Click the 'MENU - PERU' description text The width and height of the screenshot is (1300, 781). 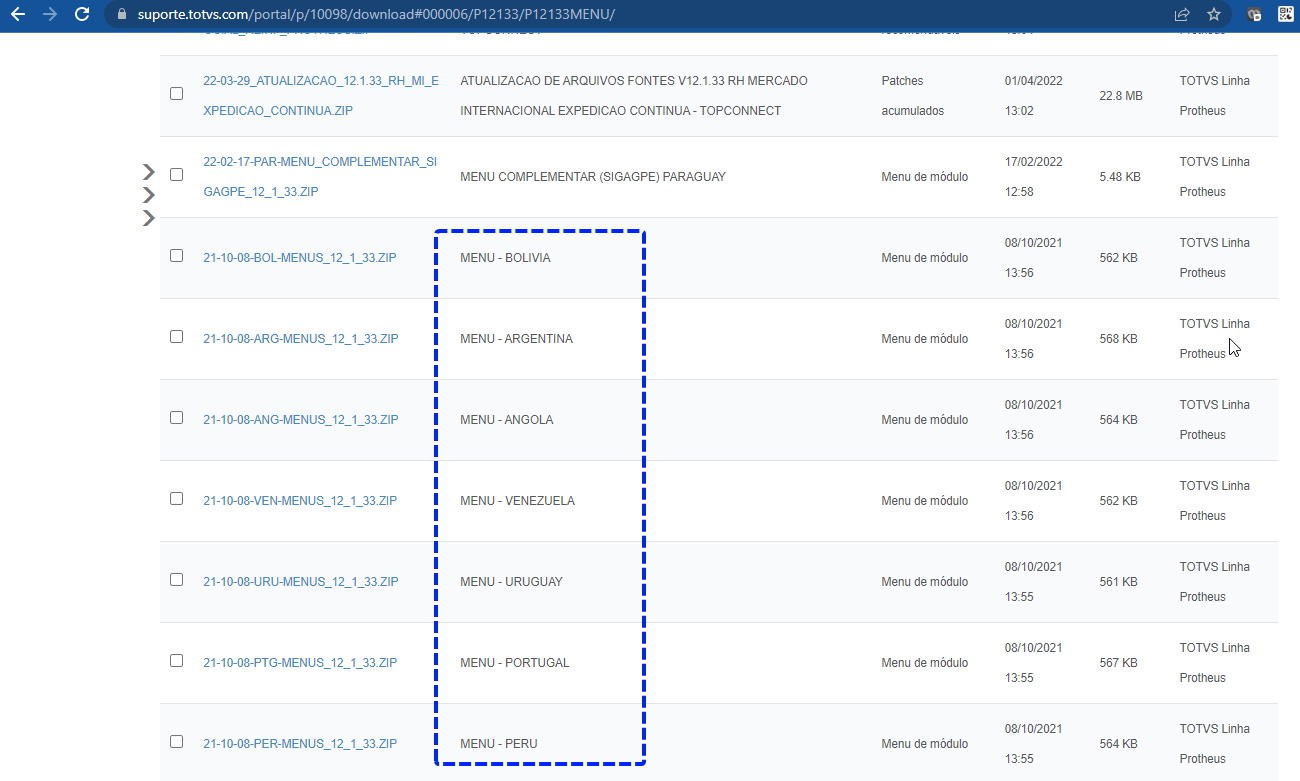(x=499, y=744)
